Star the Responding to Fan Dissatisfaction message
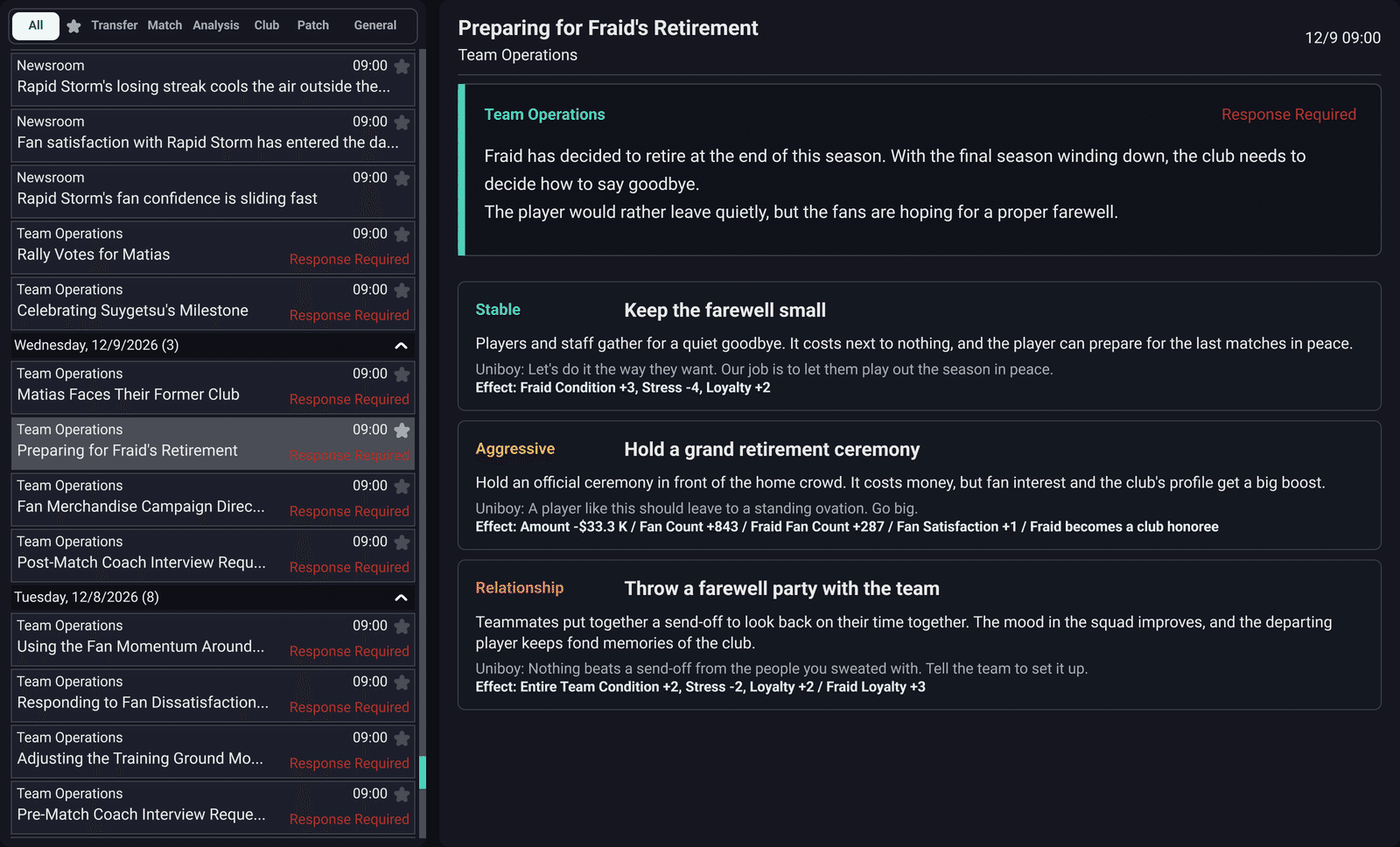 pyautogui.click(x=402, y=682)
